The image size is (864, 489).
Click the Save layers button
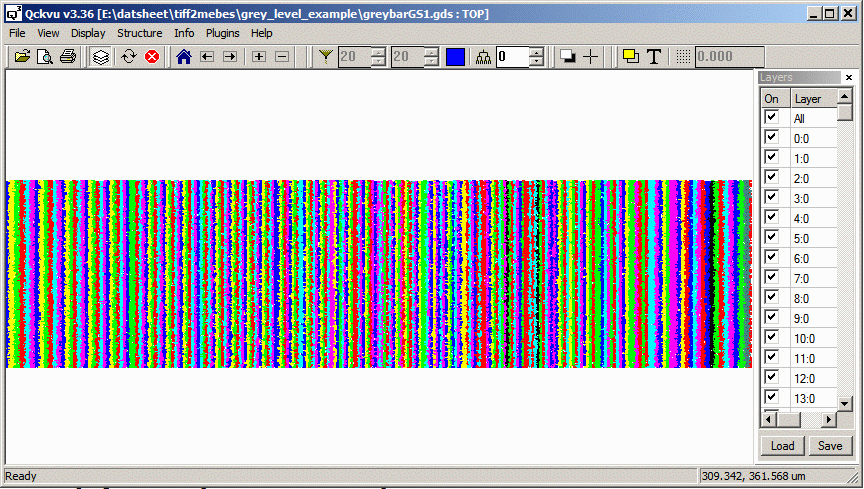(x=830, y=445)
